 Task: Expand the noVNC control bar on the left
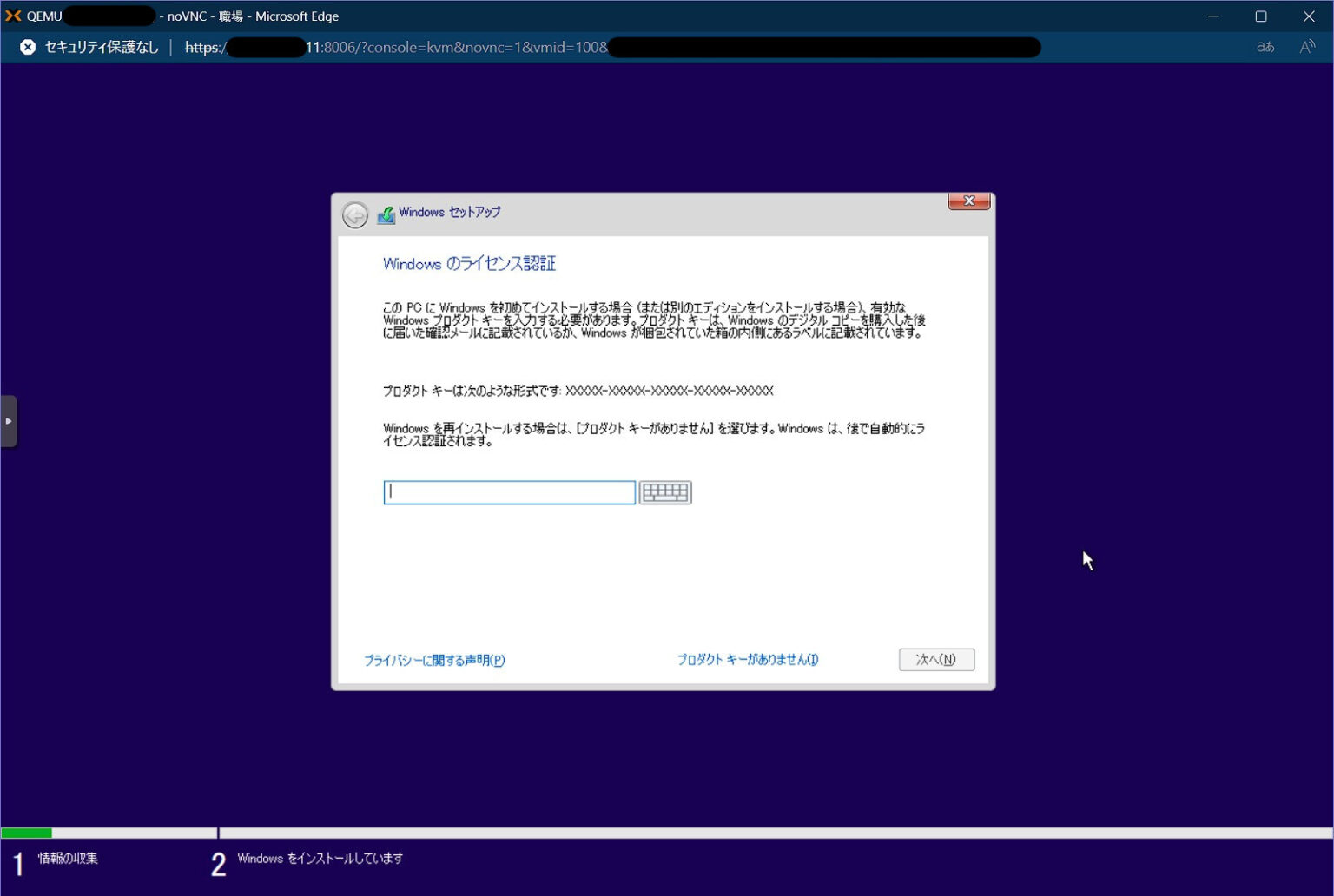click(10, 420)
